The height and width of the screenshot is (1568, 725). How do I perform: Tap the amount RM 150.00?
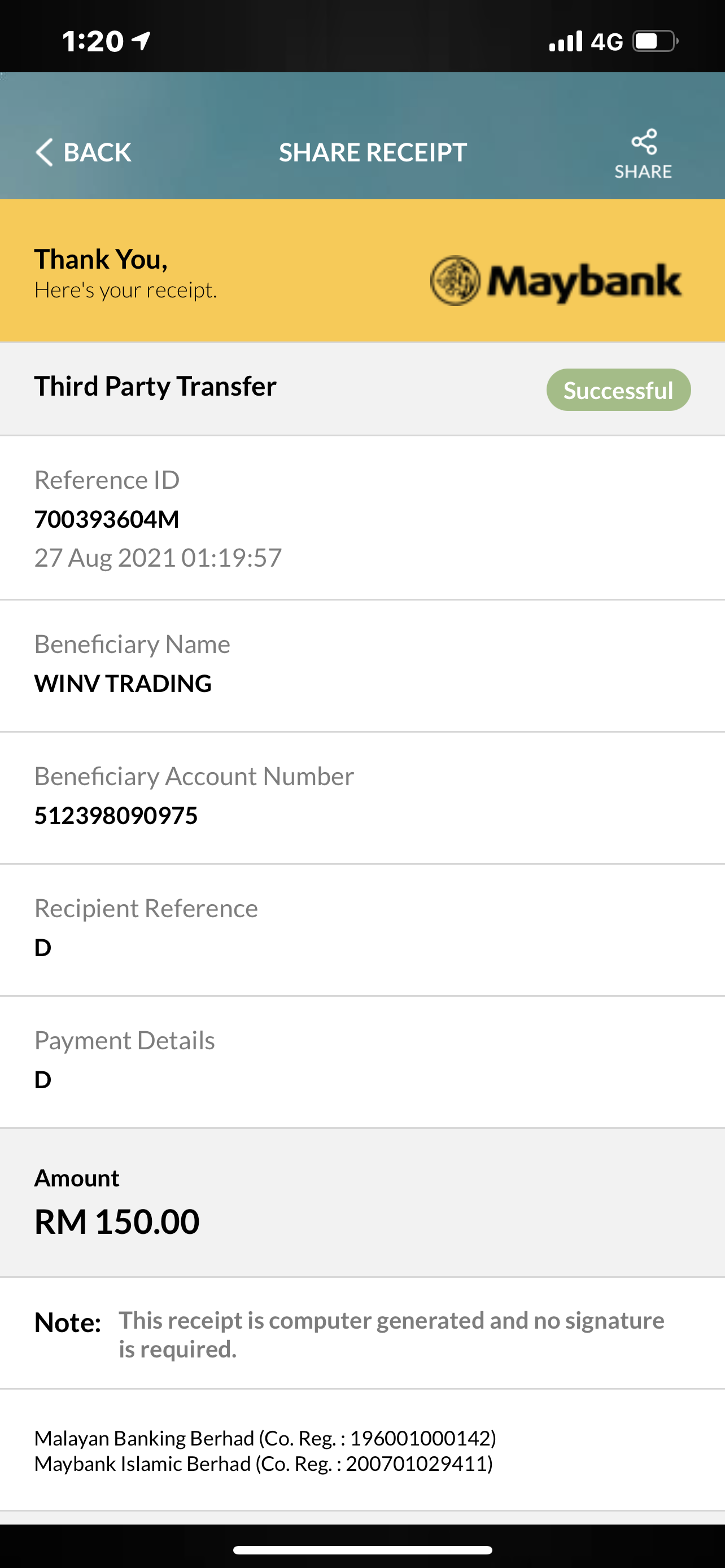tap(117, 1221)
